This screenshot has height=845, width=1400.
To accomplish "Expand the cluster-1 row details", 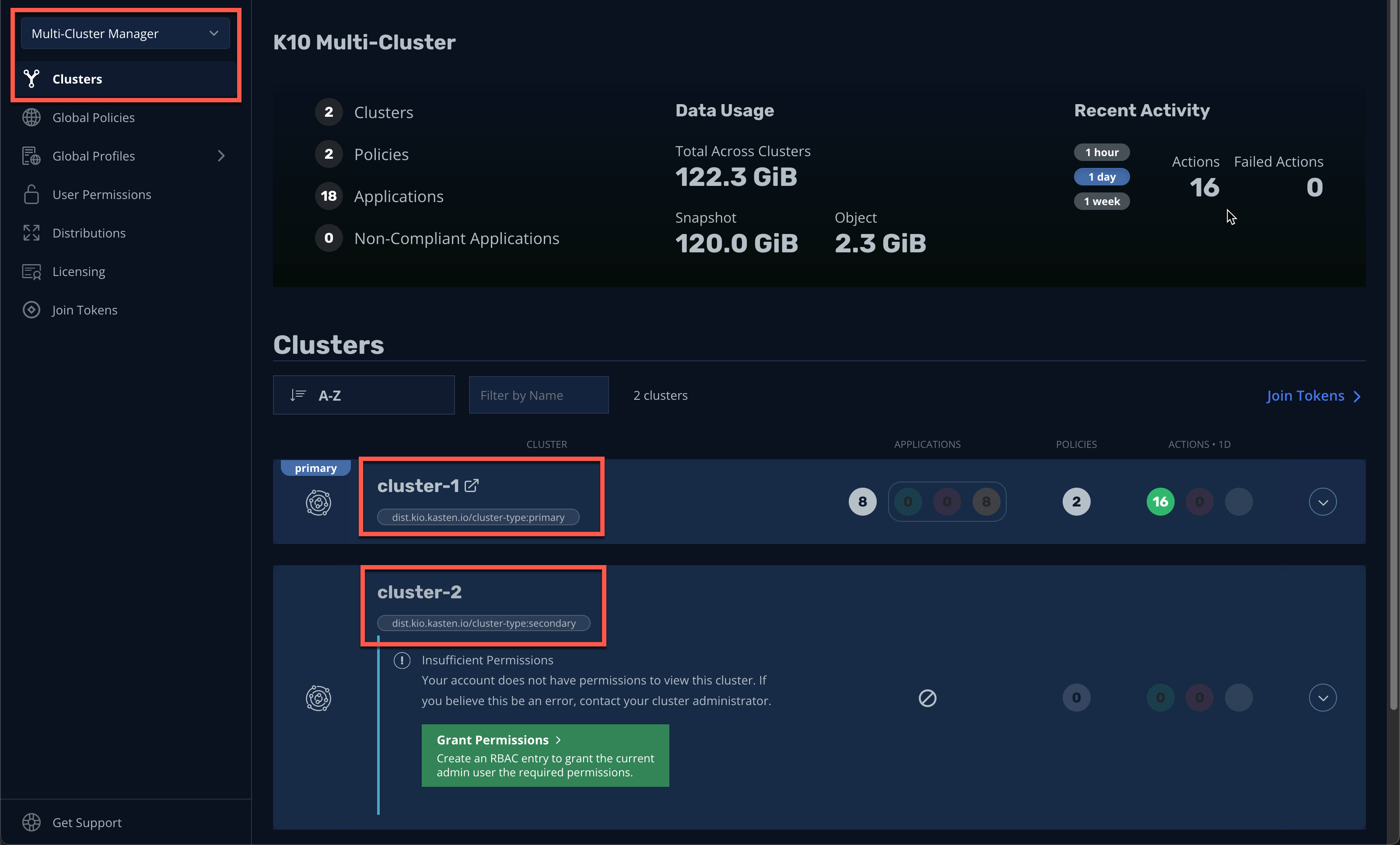I will click(1323, 502).
